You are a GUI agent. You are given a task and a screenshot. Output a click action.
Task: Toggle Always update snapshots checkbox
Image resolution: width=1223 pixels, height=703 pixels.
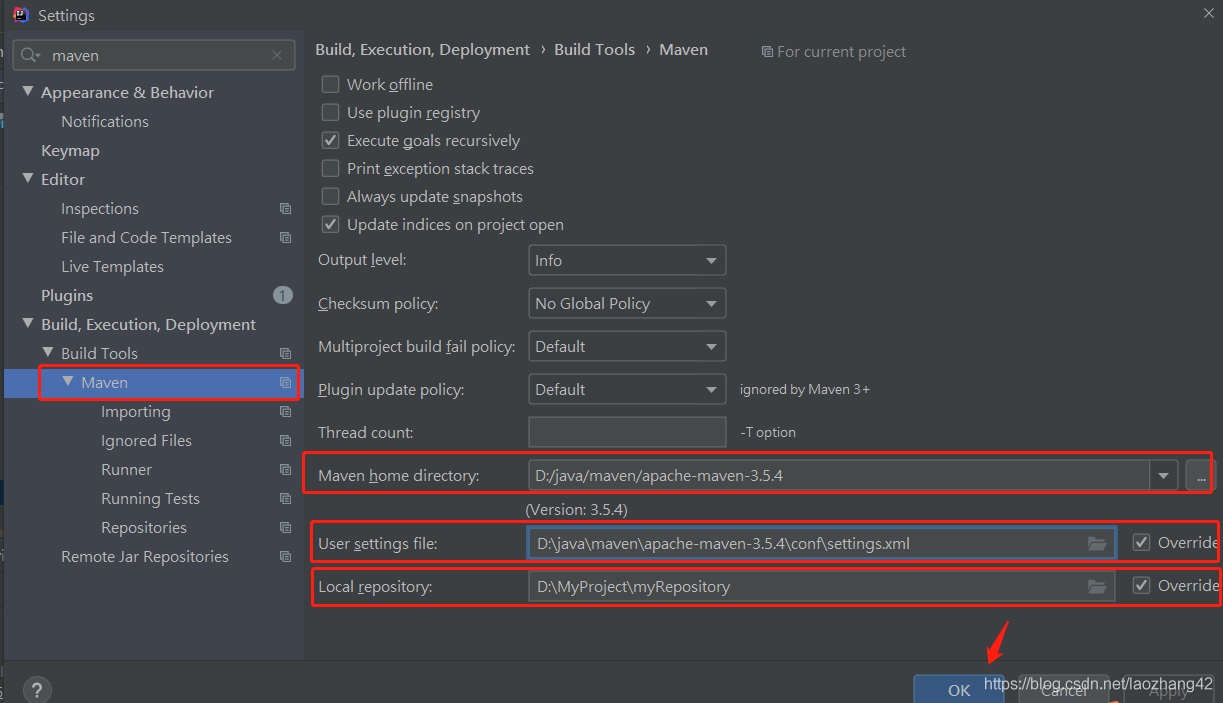330,197
